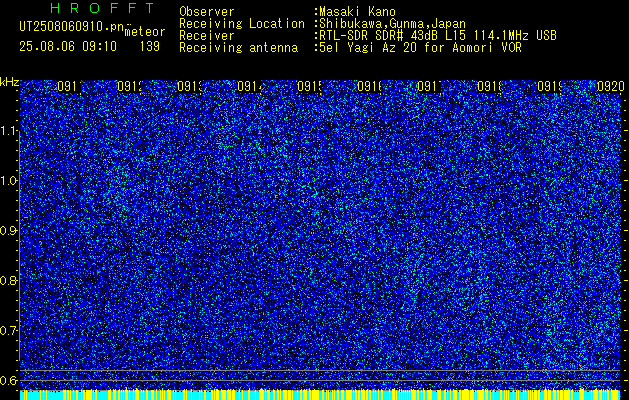
Task: Select the filename UT2508060910.pn
Action: (x=71, y=26)
